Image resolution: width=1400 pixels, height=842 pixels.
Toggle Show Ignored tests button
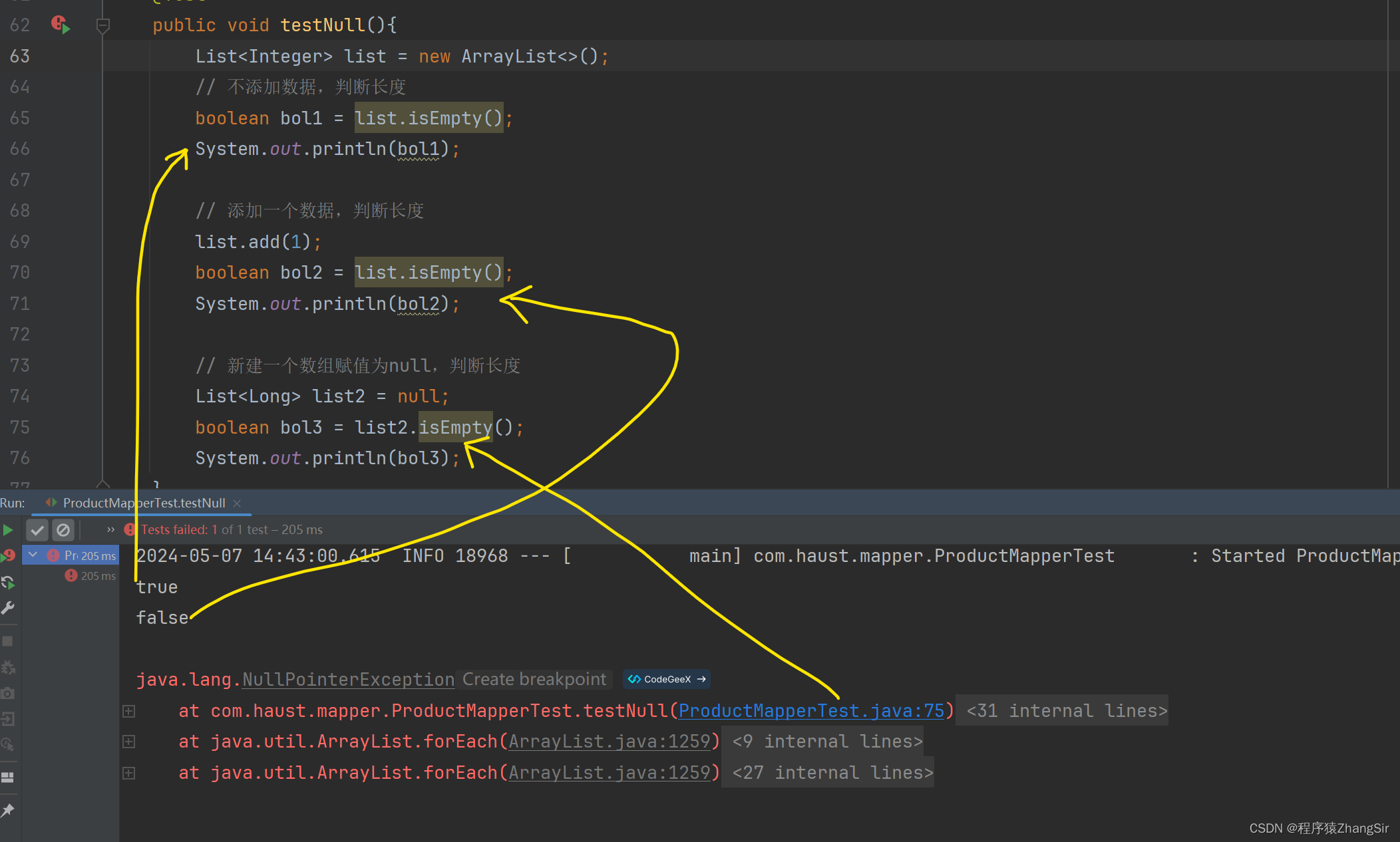63,530
